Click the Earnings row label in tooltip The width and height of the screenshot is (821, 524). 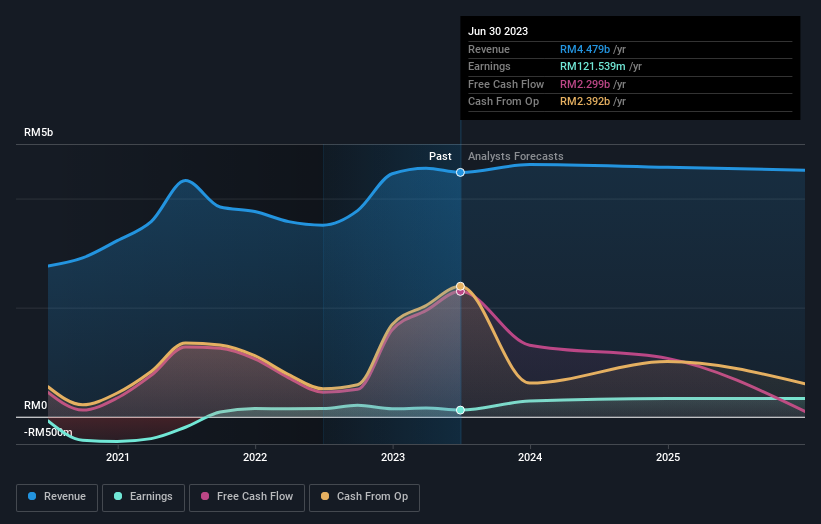click(x=489, y=66)
